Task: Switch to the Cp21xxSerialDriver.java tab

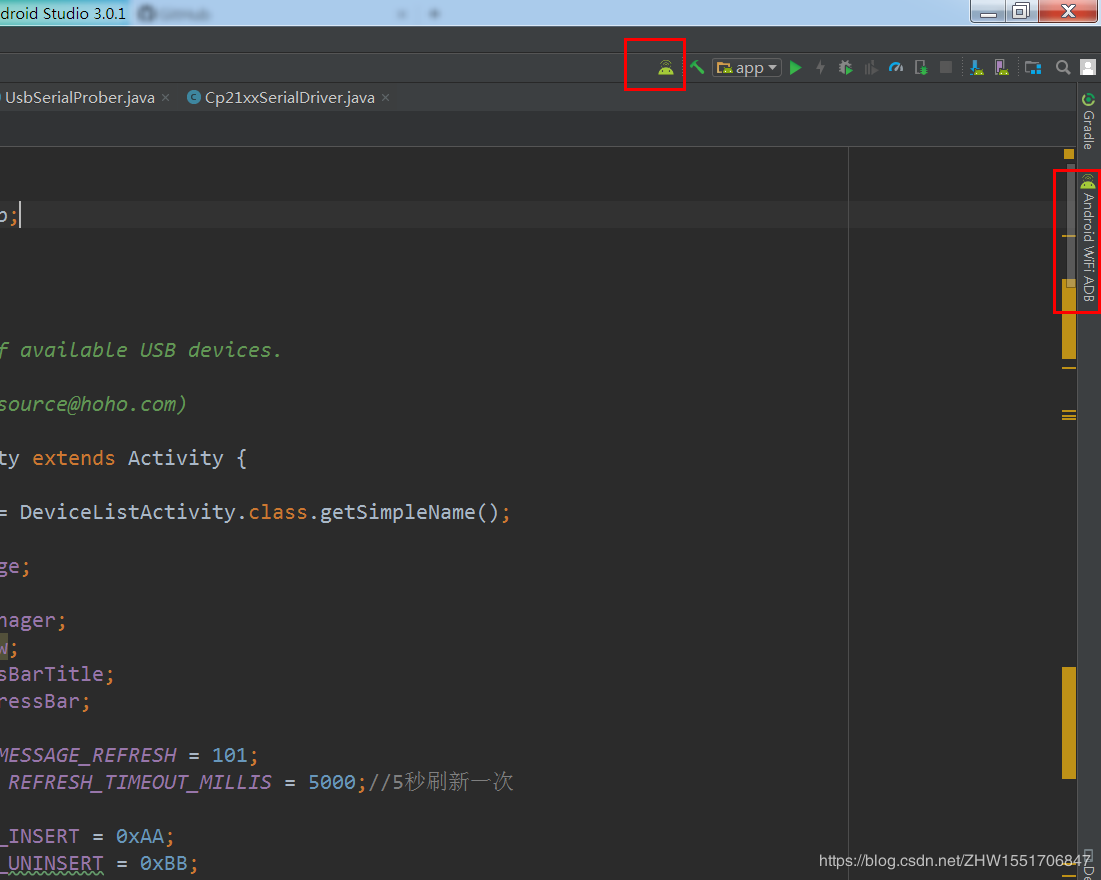Action: (x=289, y=98)
